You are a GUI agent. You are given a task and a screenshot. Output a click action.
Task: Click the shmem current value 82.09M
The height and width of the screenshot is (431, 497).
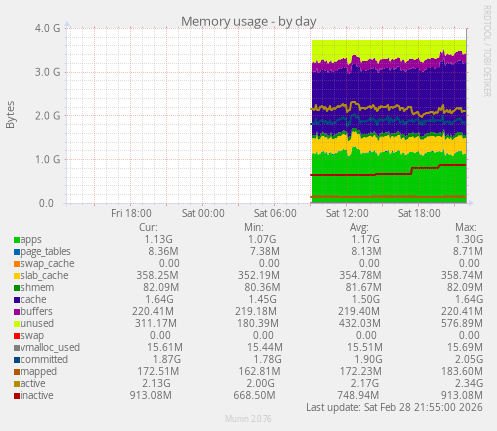pyautogui.click(x=161, y=287)
